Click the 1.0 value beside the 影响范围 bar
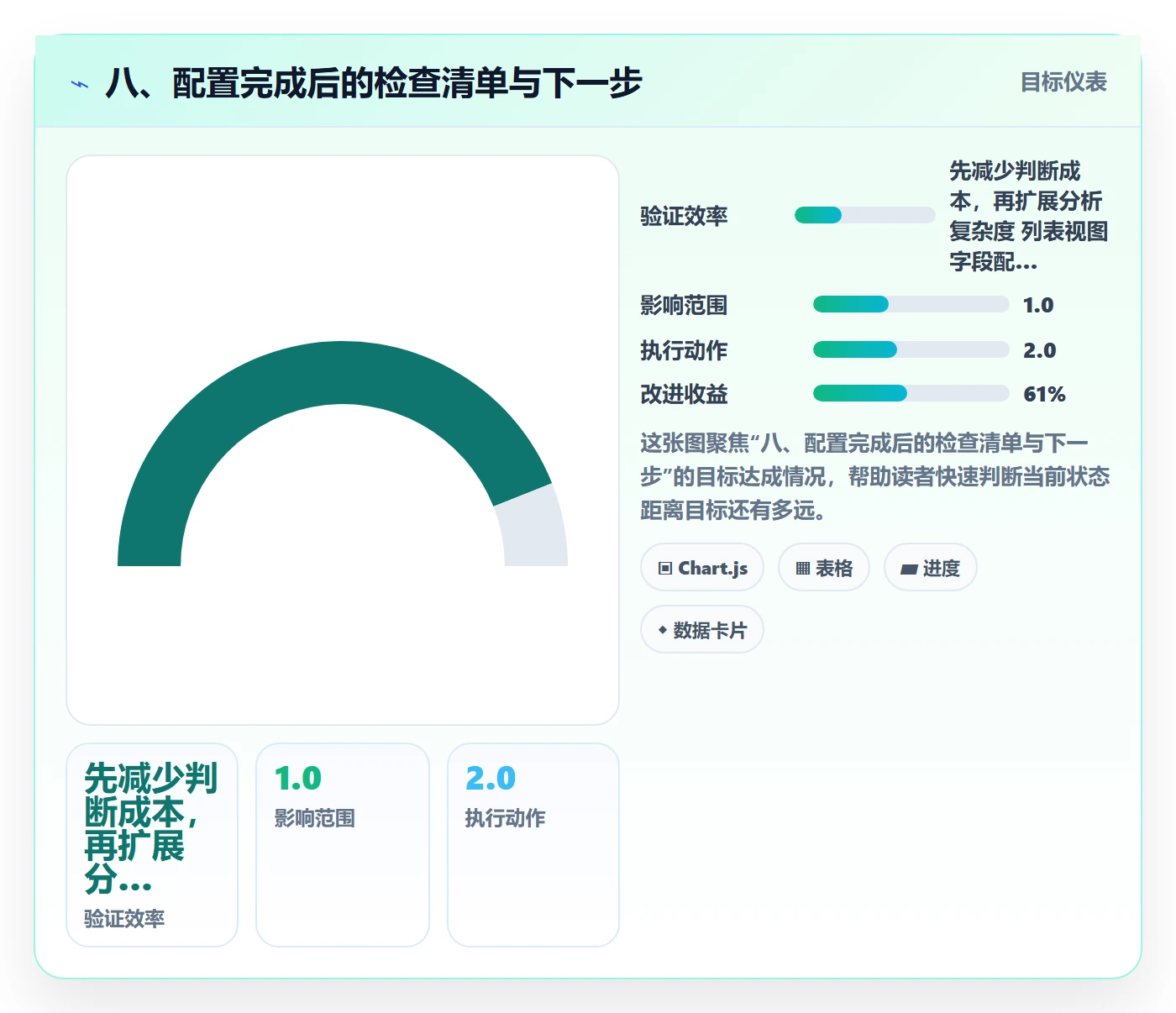Image resolution: width=1176 pixels, height=1013 pixels. point(1038,305)
